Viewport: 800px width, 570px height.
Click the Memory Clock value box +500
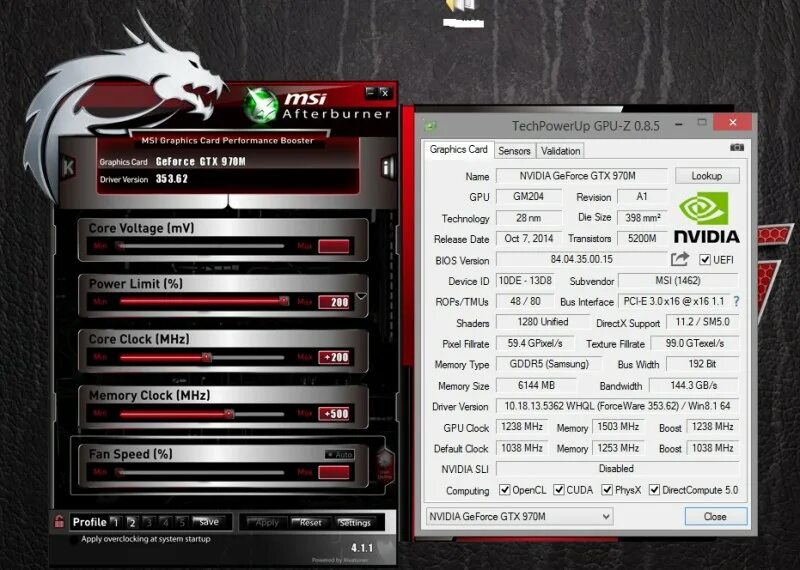click(334, 413)
